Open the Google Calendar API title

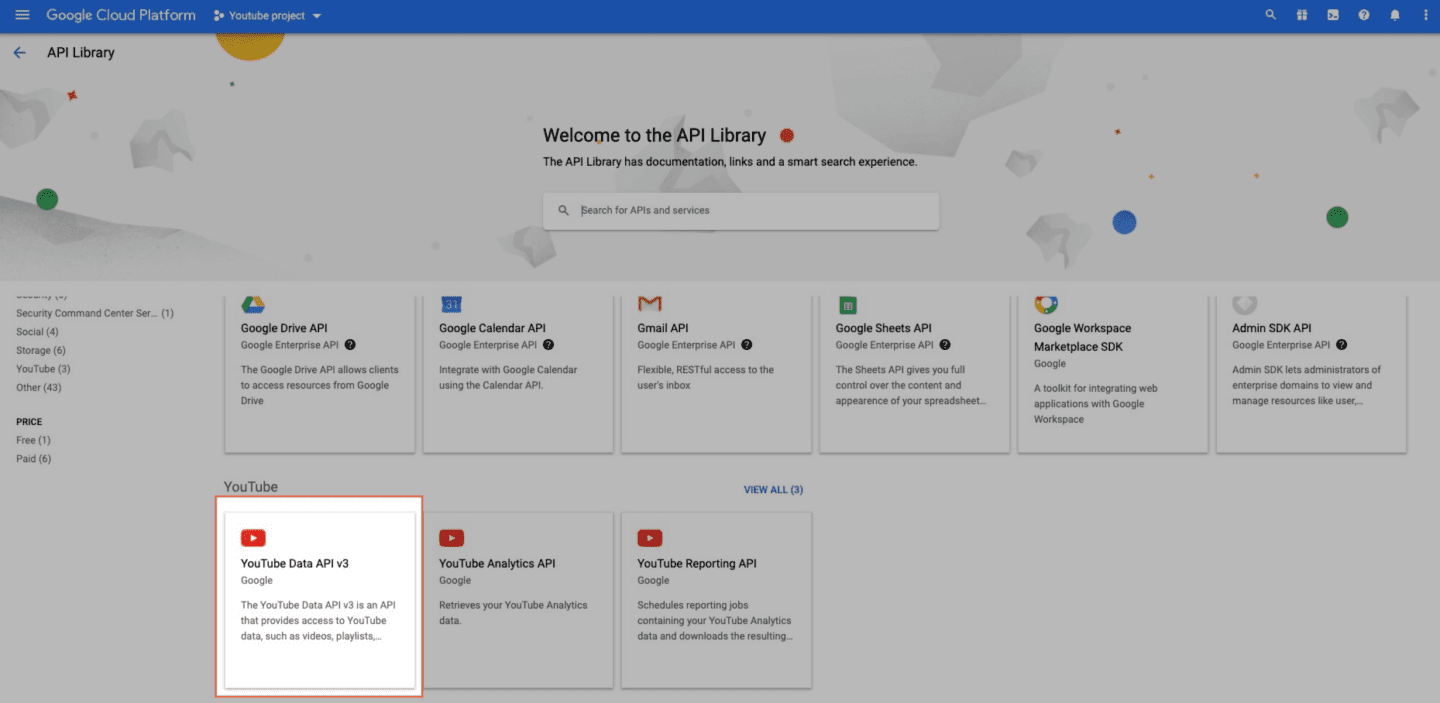492,328
